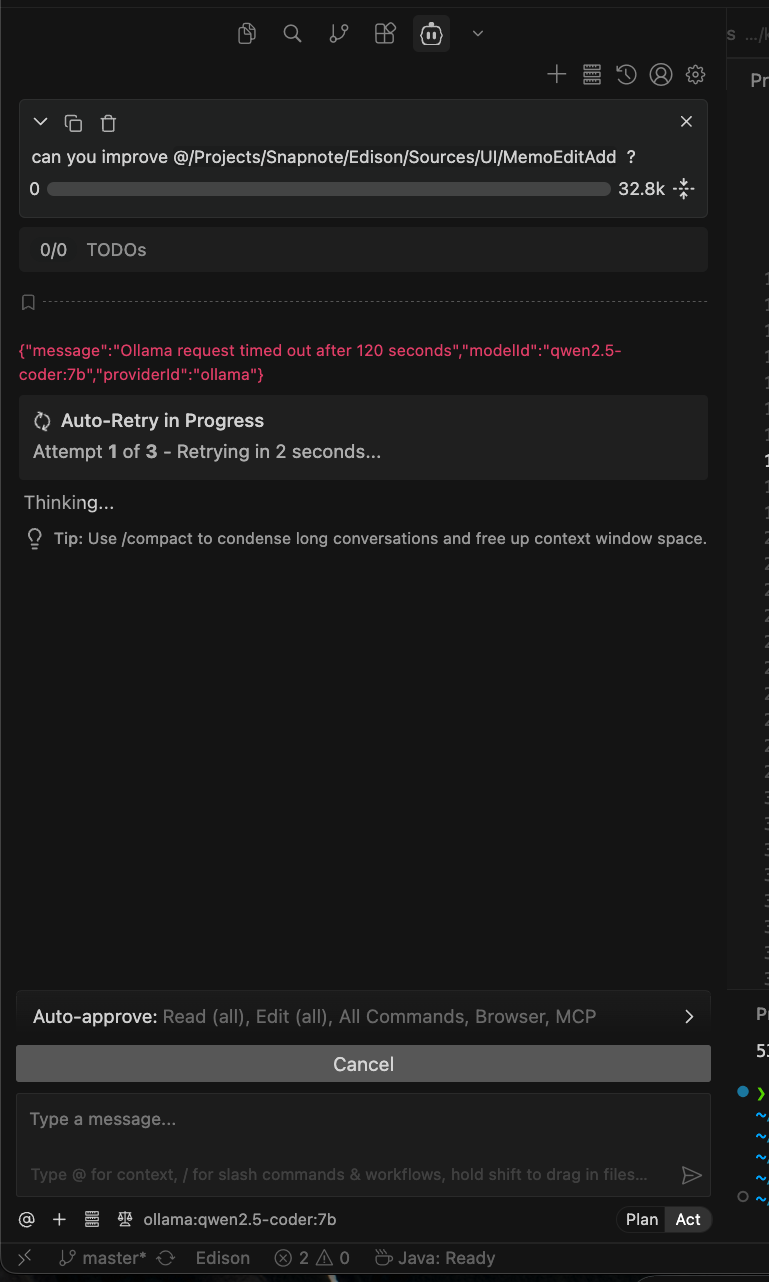Open the Explorer view icon

[x=247, y=34]
